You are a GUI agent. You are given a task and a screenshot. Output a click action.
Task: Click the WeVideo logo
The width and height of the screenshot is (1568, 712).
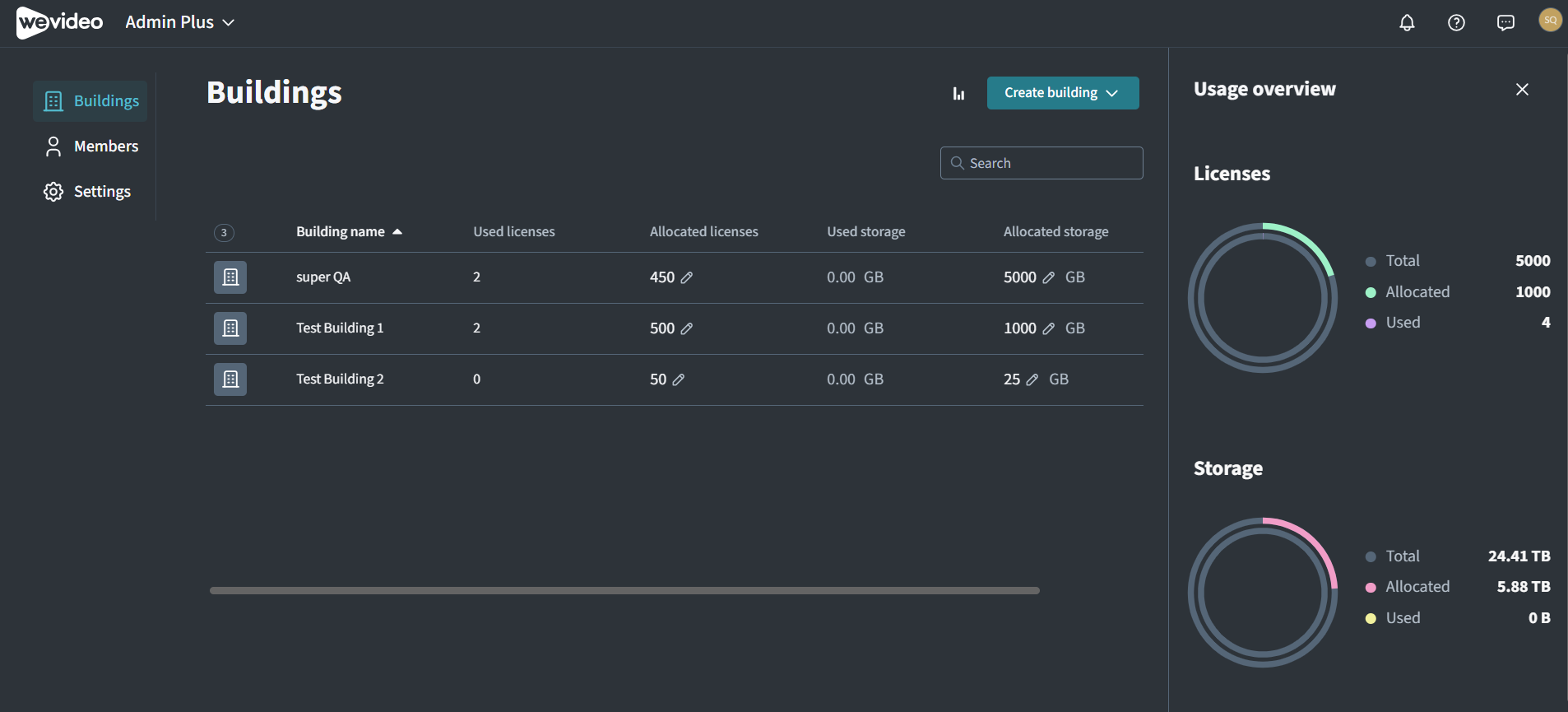59,22
